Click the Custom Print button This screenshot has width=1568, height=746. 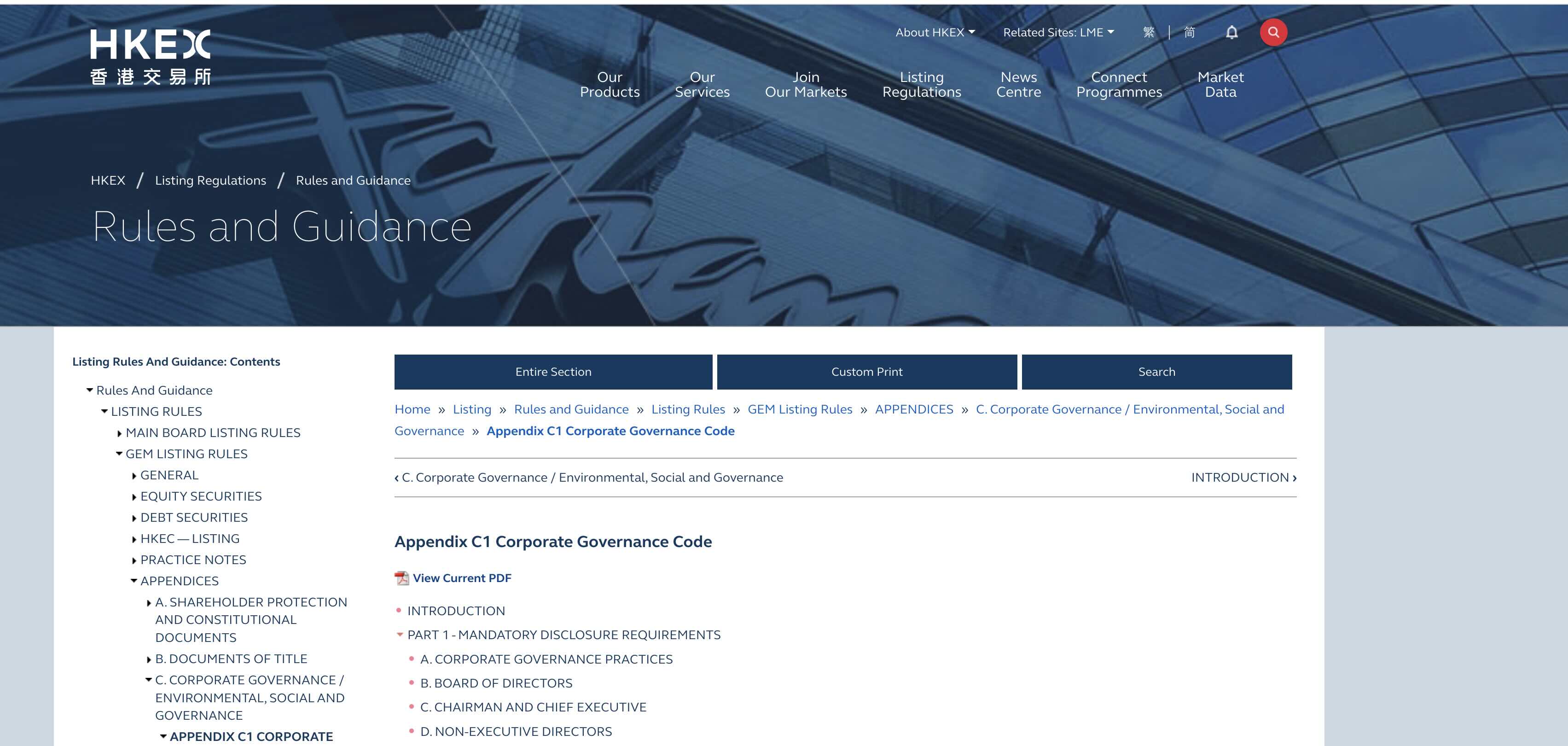pyautogui.click(x=867, y=372)
